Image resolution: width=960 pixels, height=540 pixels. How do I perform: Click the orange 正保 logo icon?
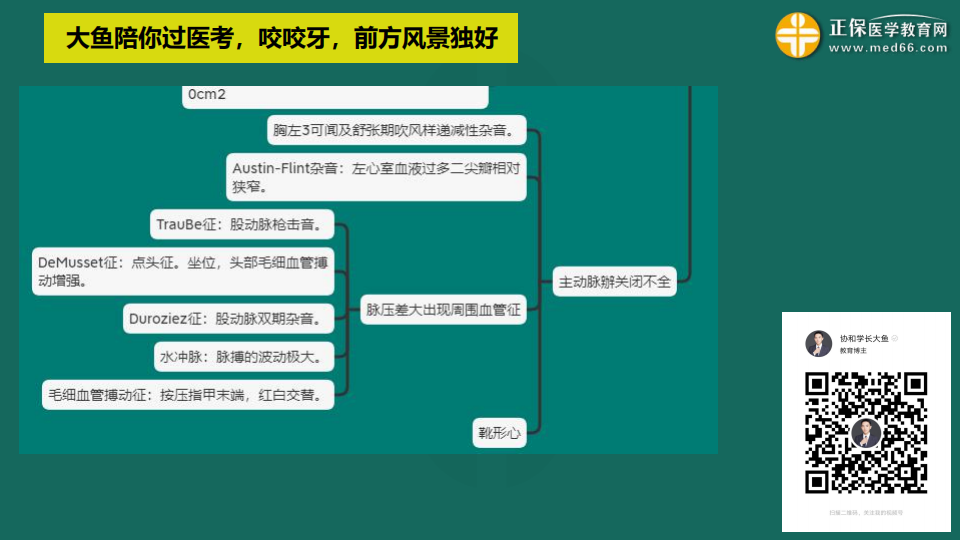pos(797,36)
